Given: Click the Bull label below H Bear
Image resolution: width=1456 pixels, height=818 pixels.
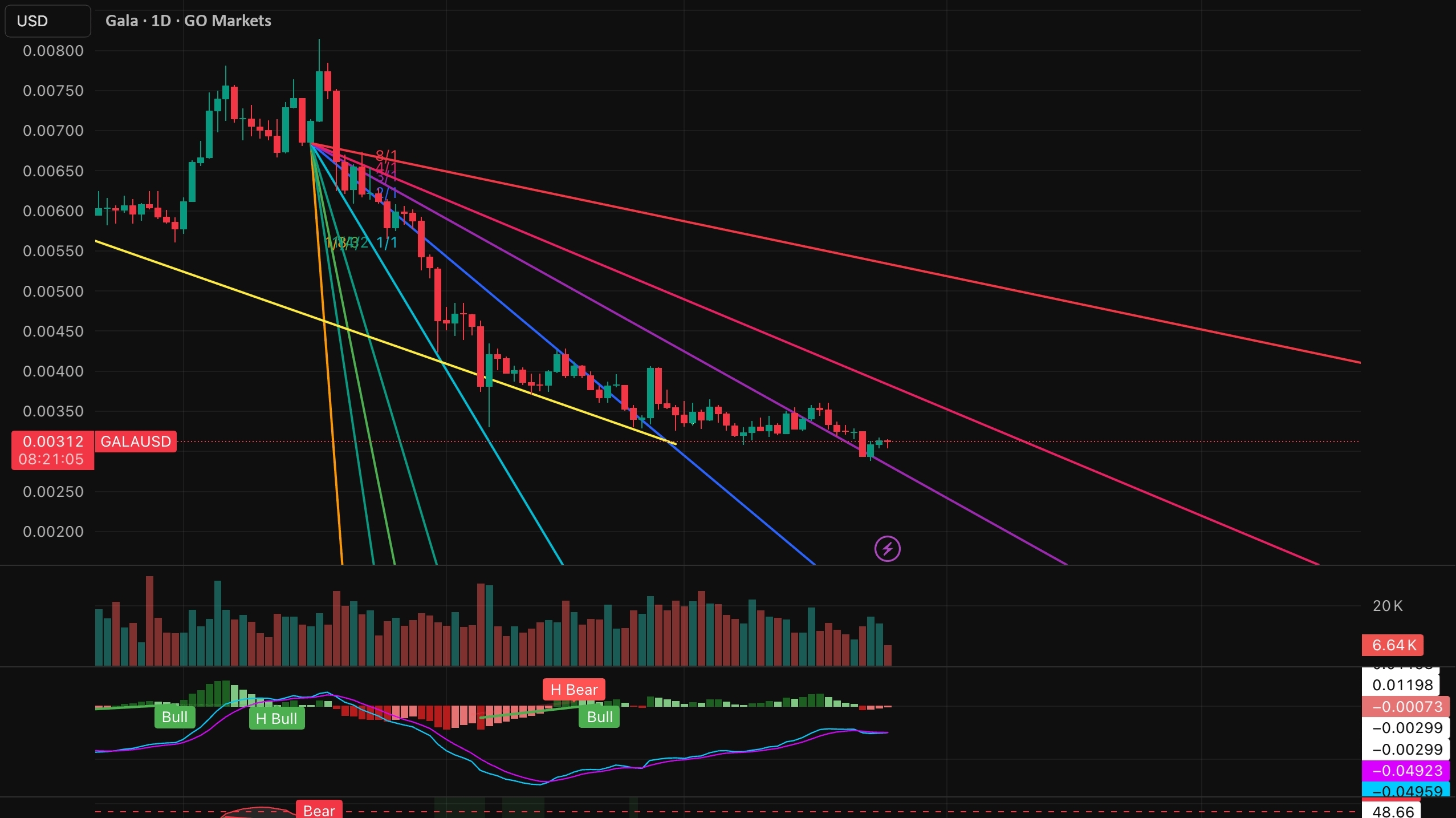Looking at the screenshot, I should point(599,716).
